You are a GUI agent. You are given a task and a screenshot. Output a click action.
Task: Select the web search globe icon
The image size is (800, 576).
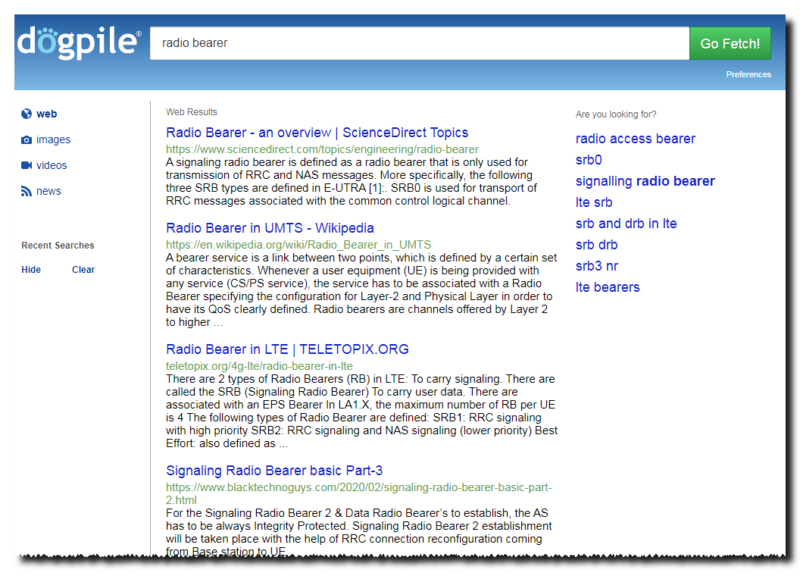pyautogui.click(x=26, y=114)
